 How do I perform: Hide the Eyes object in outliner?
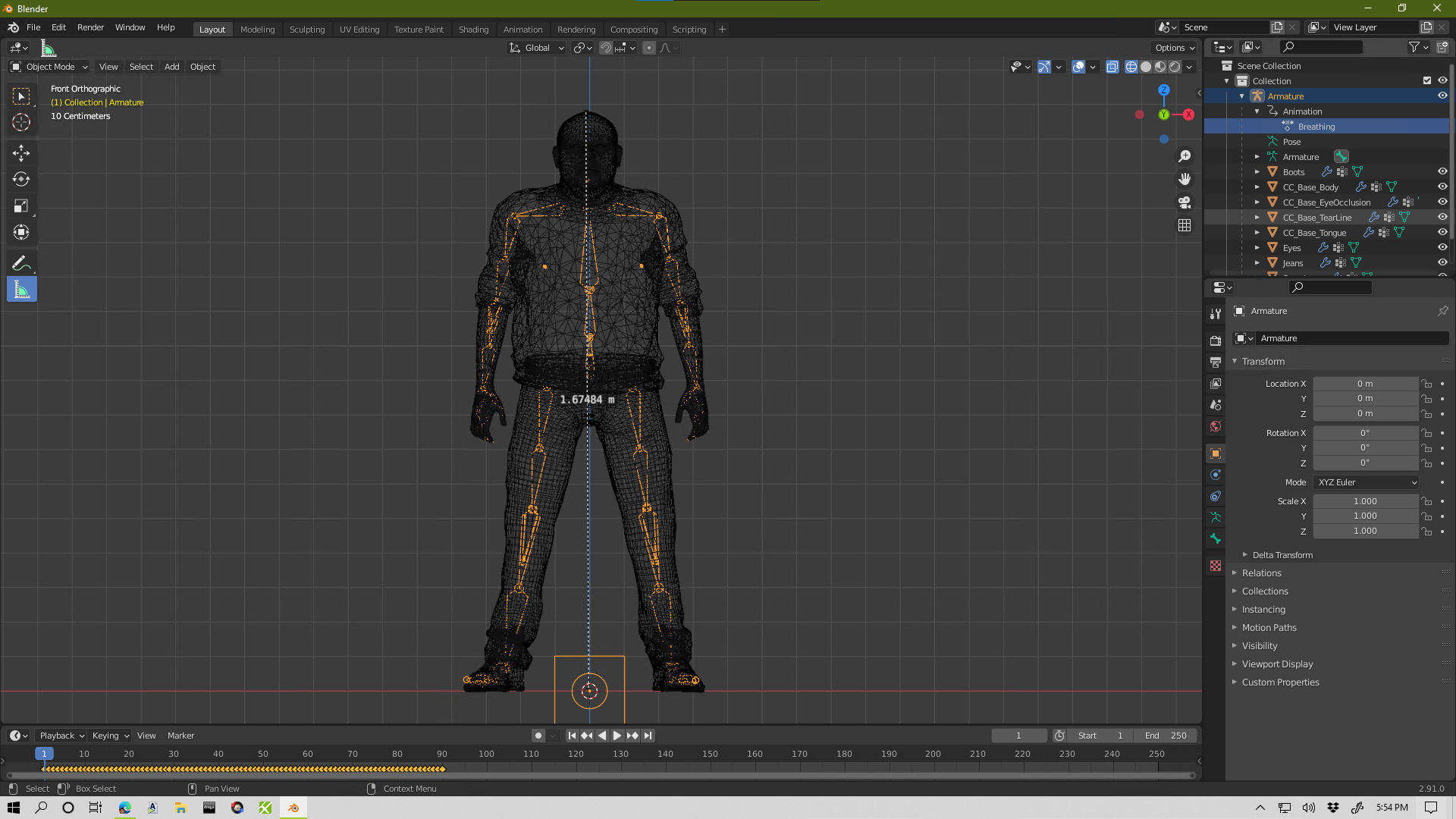coord(1442,247)
